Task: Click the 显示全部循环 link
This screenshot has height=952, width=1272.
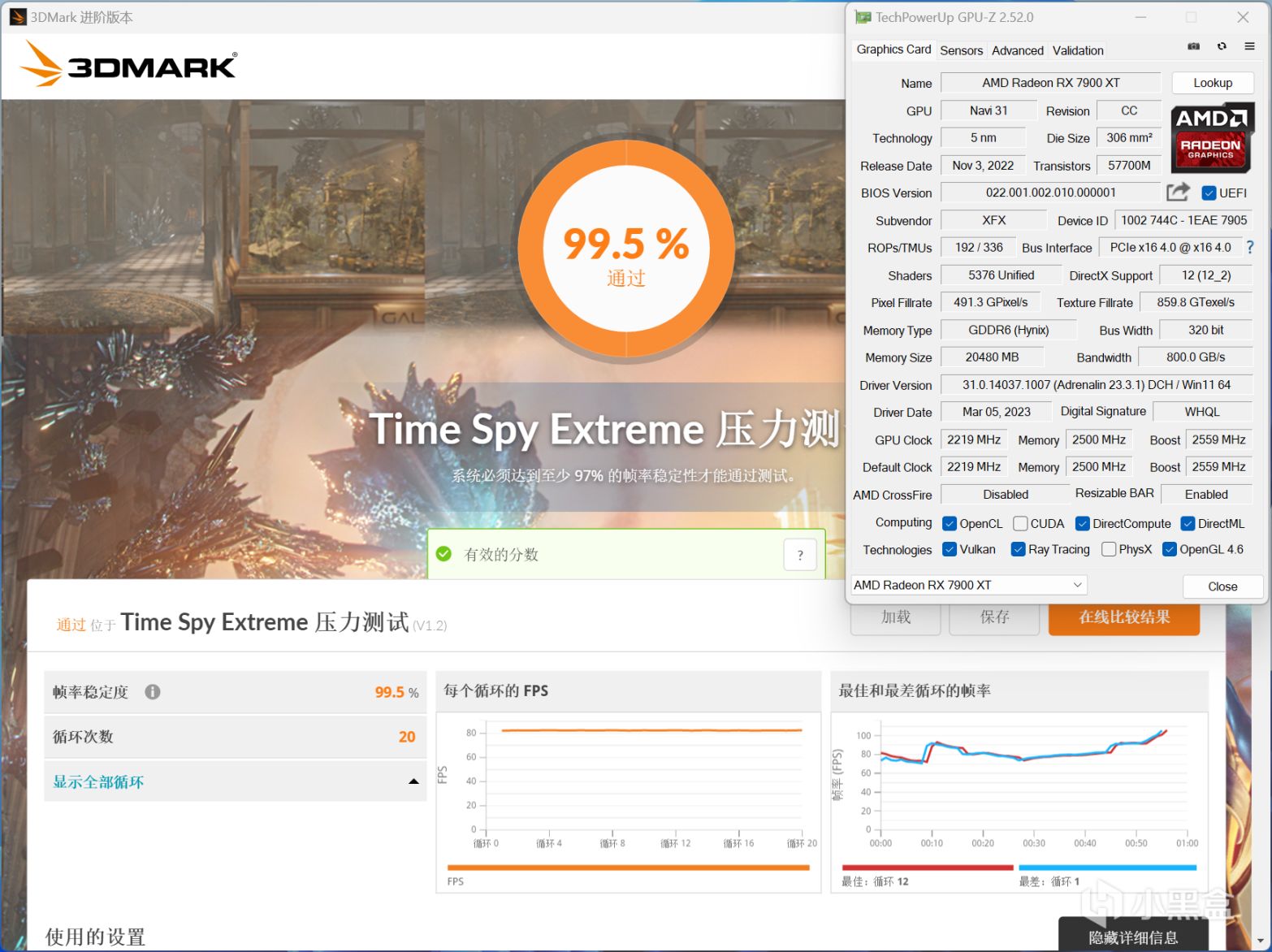Action: (98, 782)
